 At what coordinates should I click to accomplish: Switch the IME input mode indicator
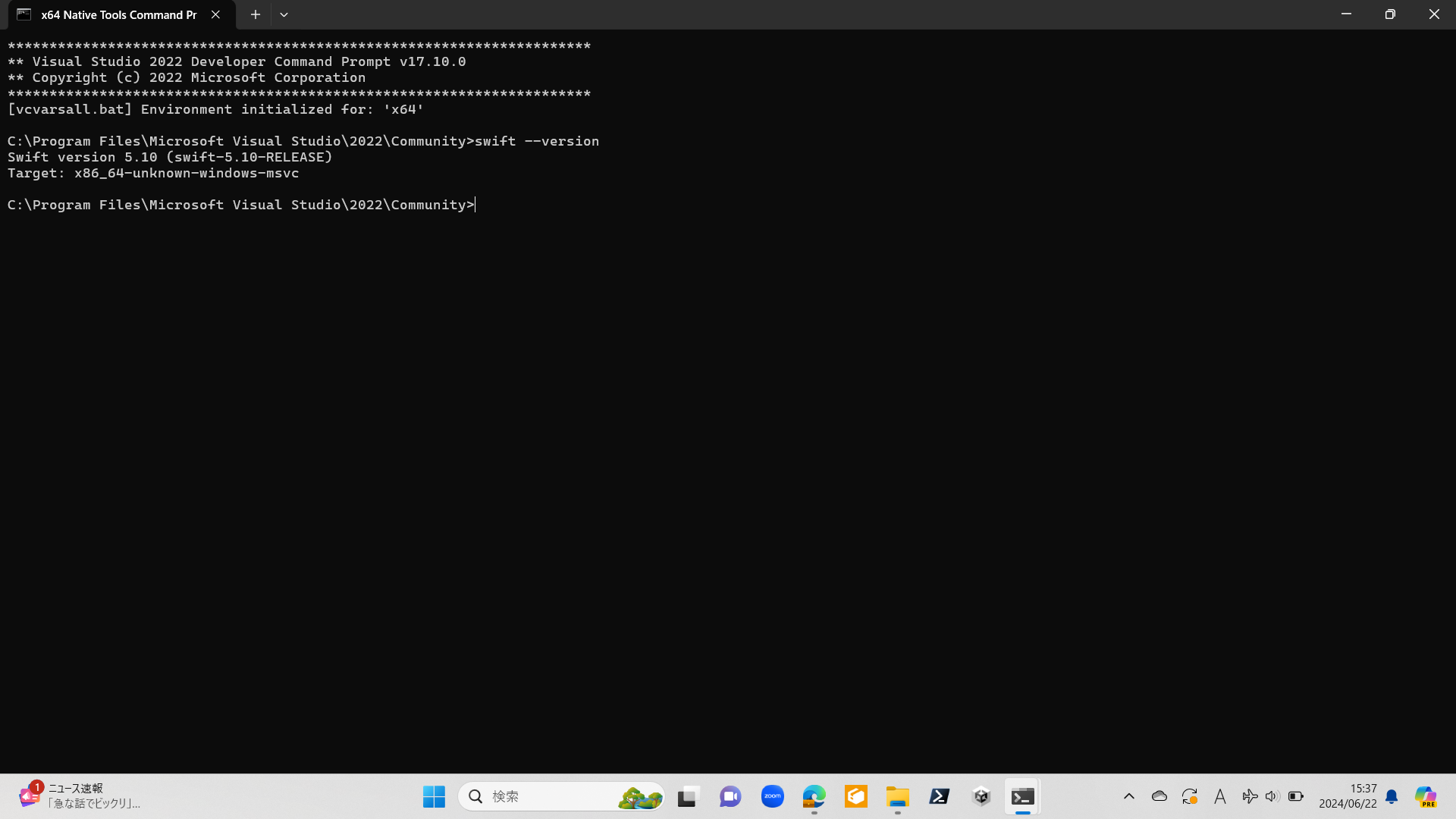(x=1220, y=796)
